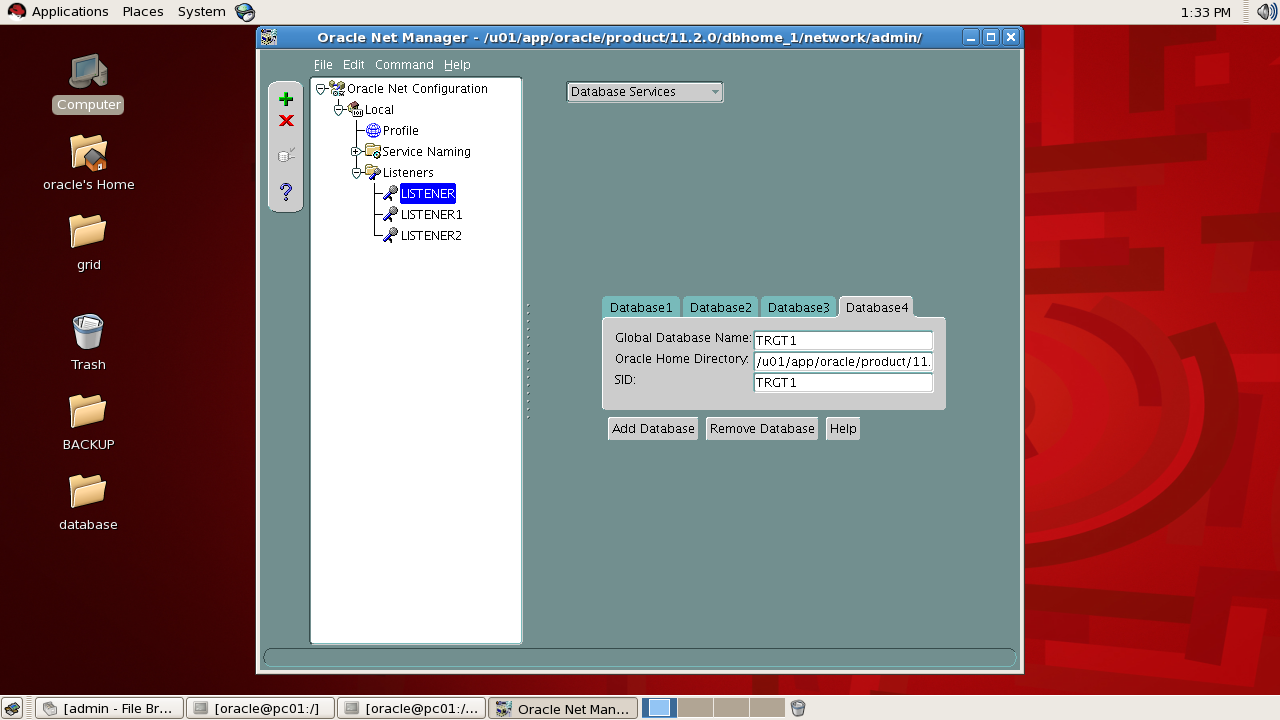The image size is (1280, 720).
Task: Switch to the oracle@pc01:/... terminal taskbar button
Action: click(411, 708)
